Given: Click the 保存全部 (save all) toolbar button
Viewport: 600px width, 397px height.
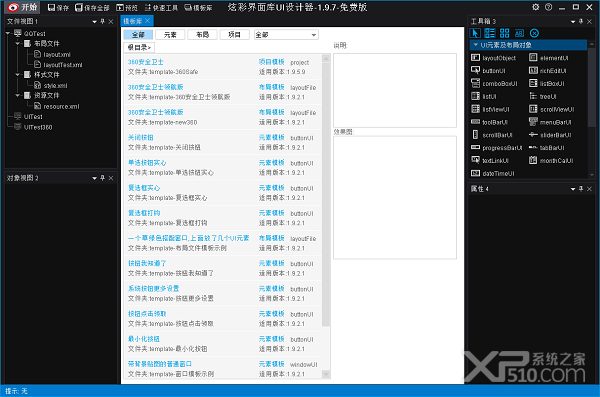Looking at the screenshot, I should click(92, 7).
